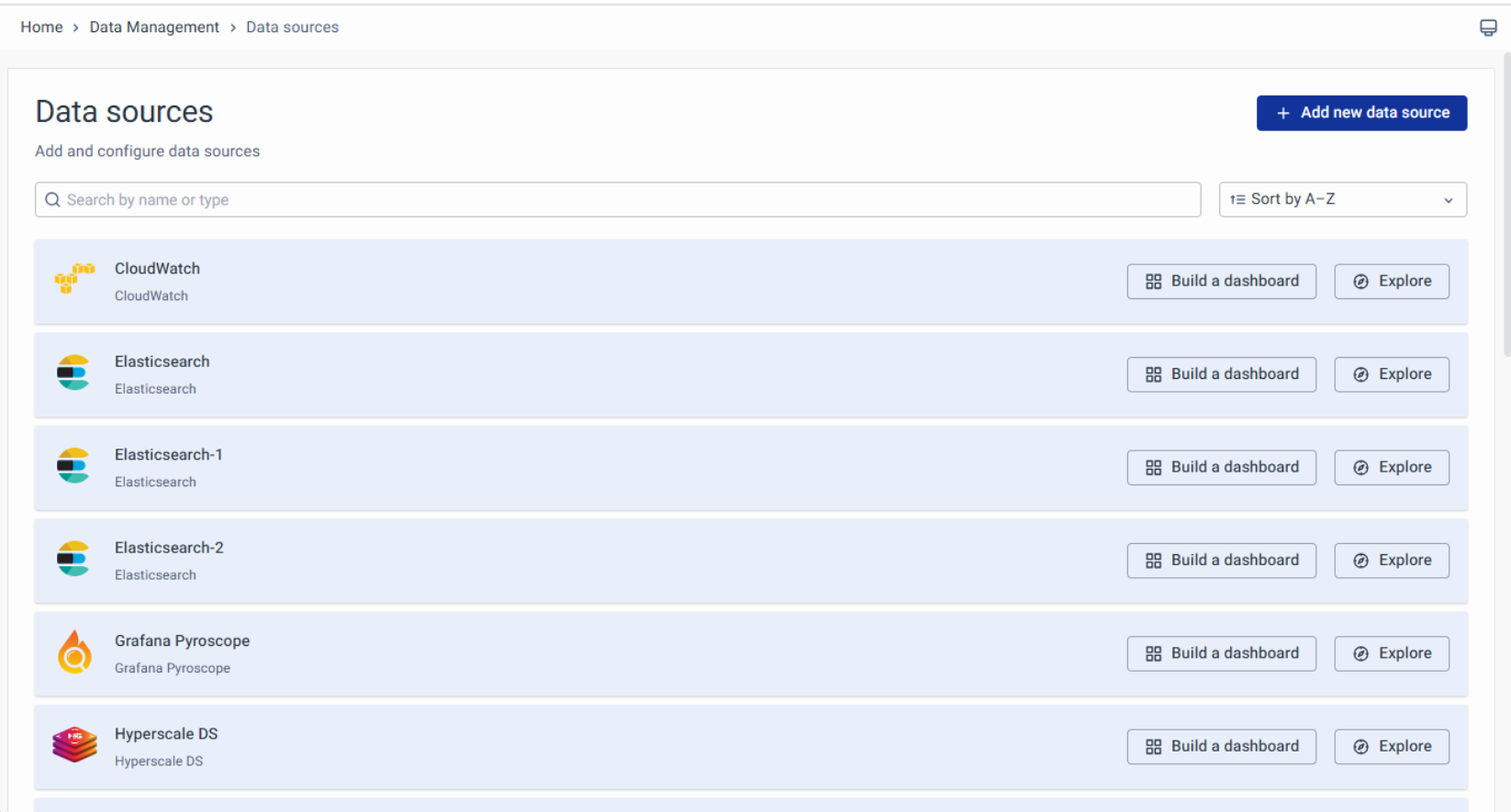Click the search magnifier icon
1511x812 pixels.
(x=53, y=200)
